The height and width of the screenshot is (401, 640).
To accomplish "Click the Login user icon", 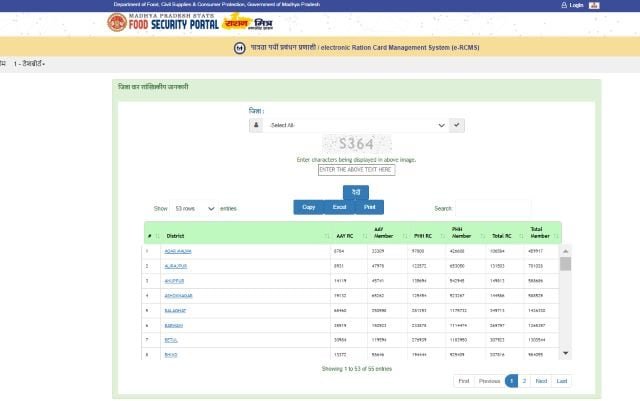I will pos(564,5).
